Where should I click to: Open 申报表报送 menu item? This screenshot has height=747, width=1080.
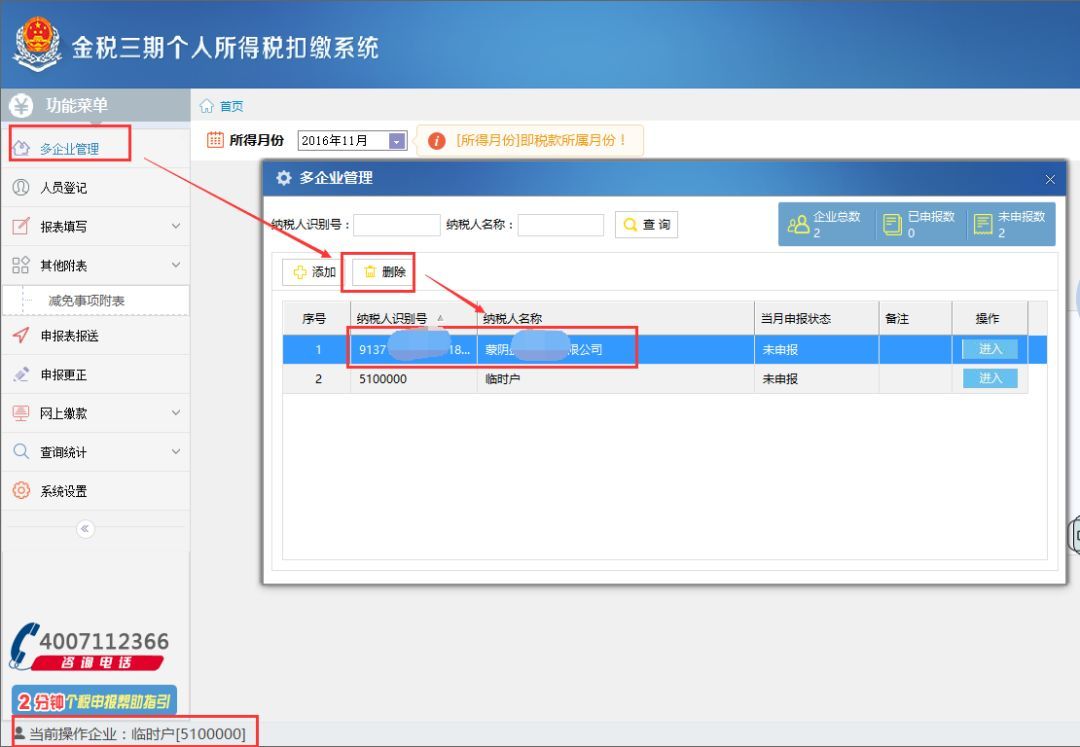click(95, 335)
